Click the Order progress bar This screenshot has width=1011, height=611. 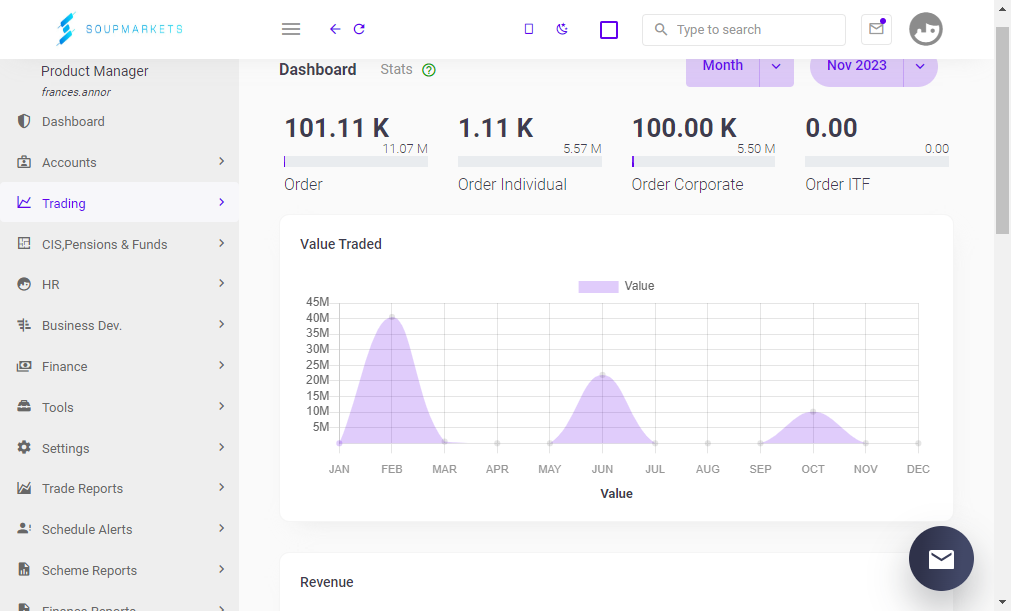click(356, 162)
